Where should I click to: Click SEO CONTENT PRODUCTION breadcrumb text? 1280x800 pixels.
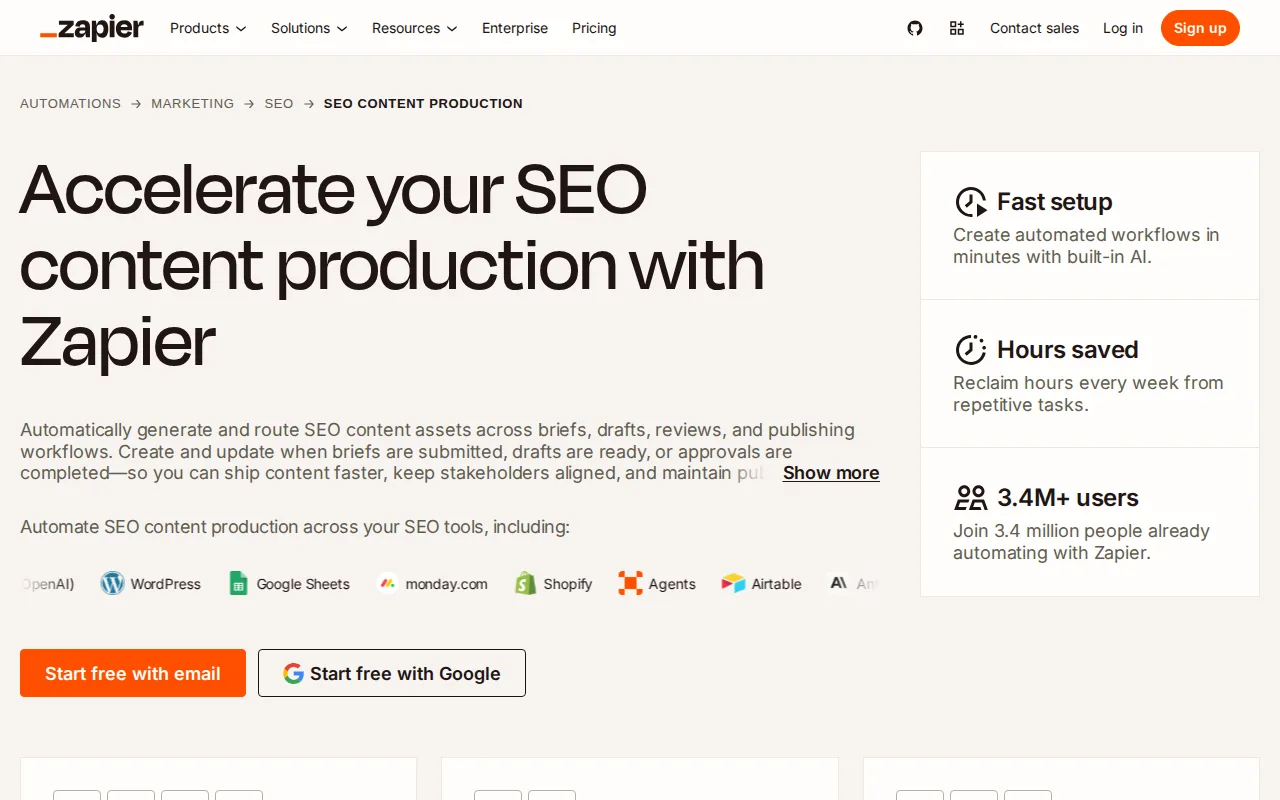pos(423,103)
